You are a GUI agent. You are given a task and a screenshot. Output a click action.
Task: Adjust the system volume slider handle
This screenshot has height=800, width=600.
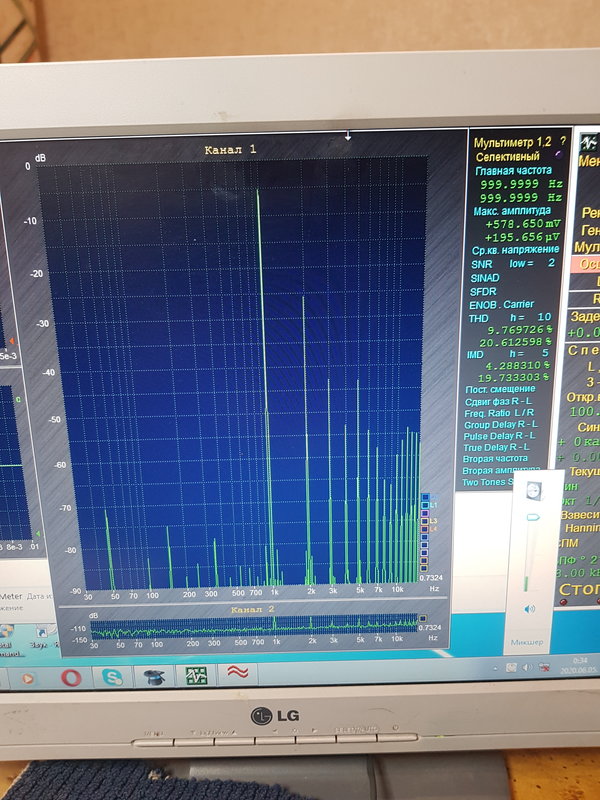point(532,517)
